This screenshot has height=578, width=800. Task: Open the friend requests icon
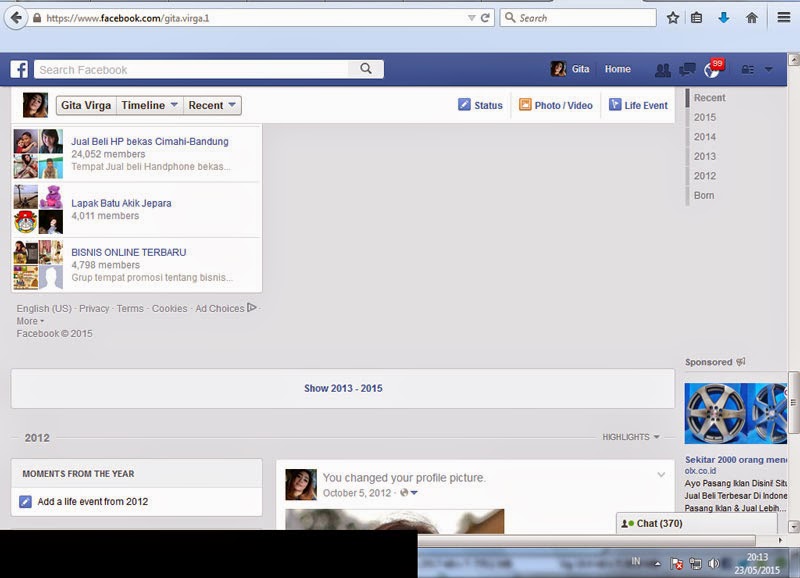663,70
